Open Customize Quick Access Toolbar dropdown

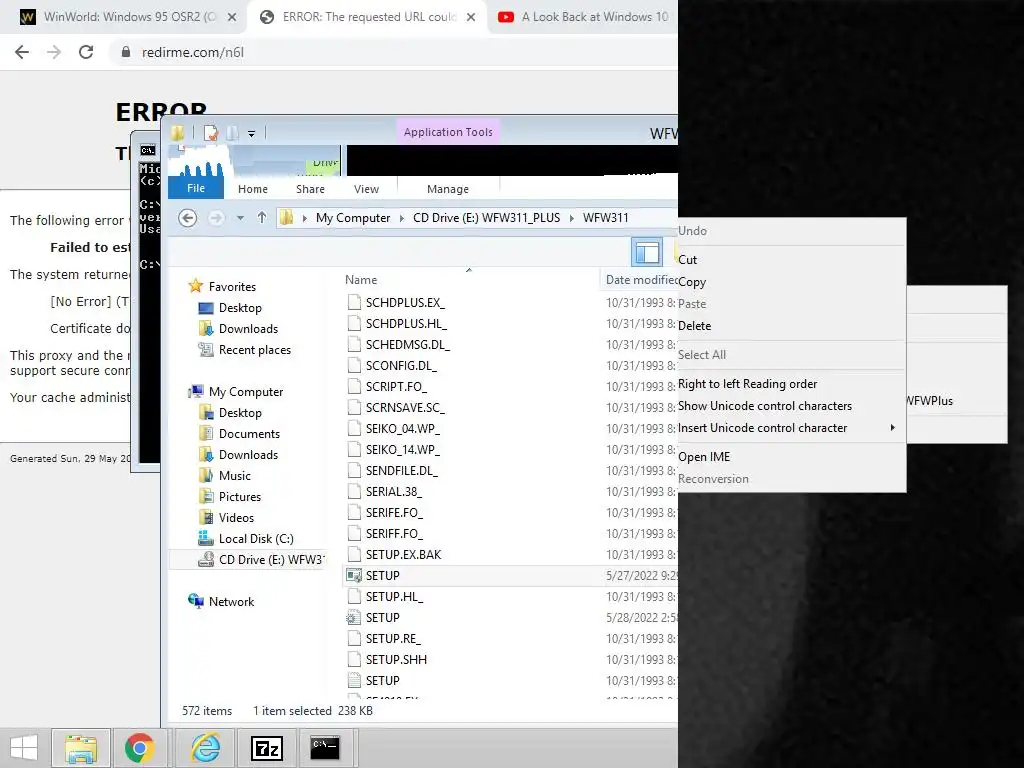[251, 134]
